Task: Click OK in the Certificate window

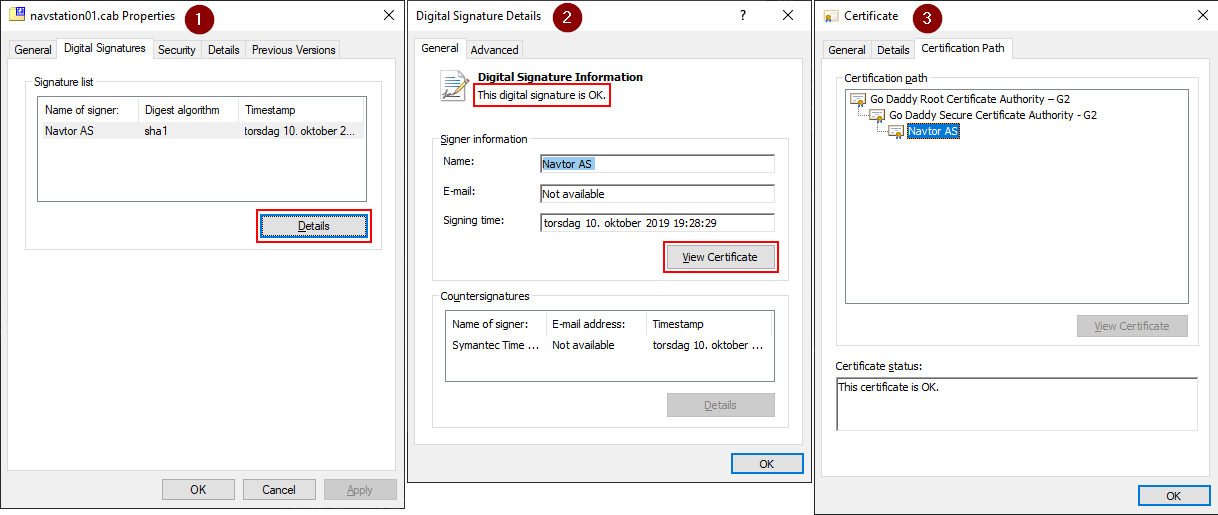Action: tap(1174, 496)
